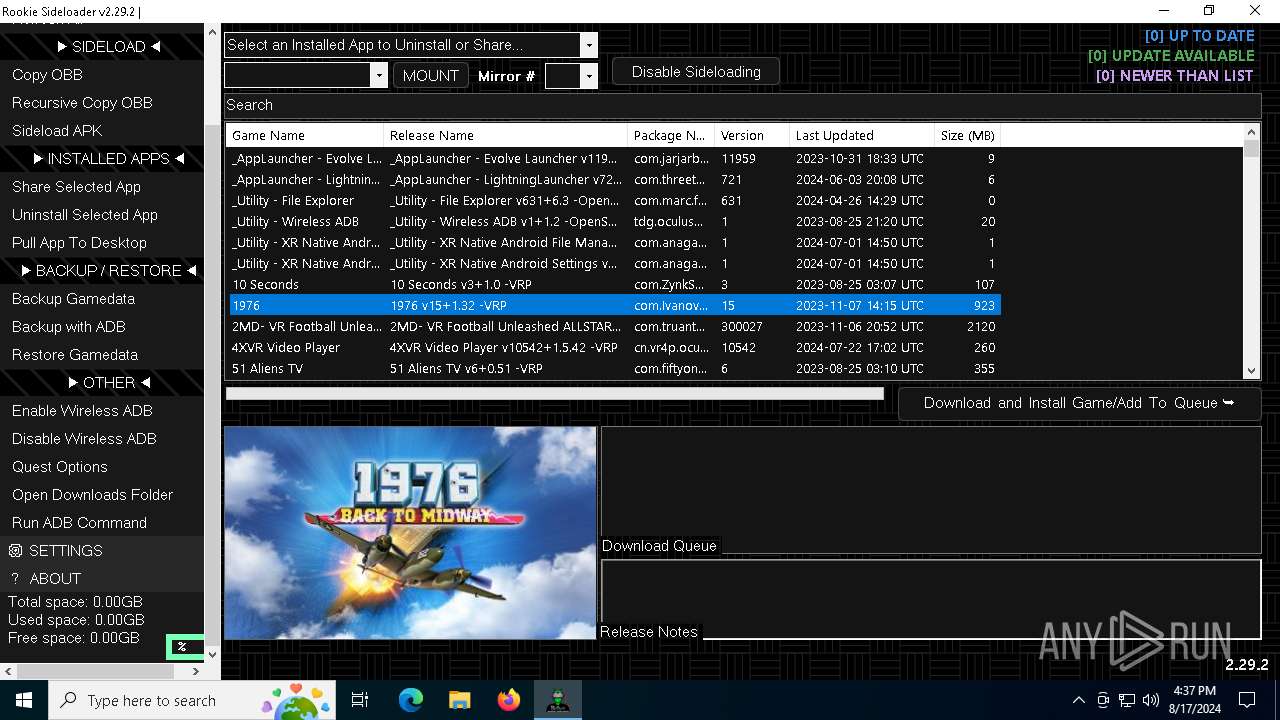Viewport: 1280px width, 720px height.
Task: Open the notification center icon
Action: (1247, 700)
